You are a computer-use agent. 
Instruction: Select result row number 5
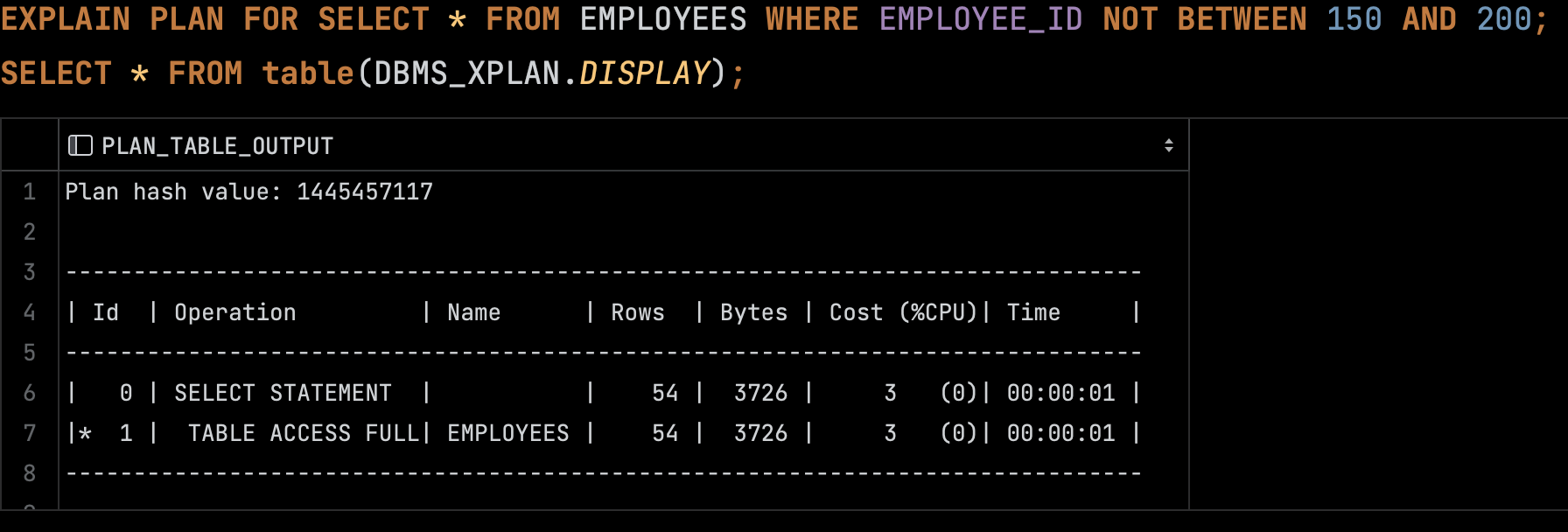pyautogui.click(x=30, y=353)
